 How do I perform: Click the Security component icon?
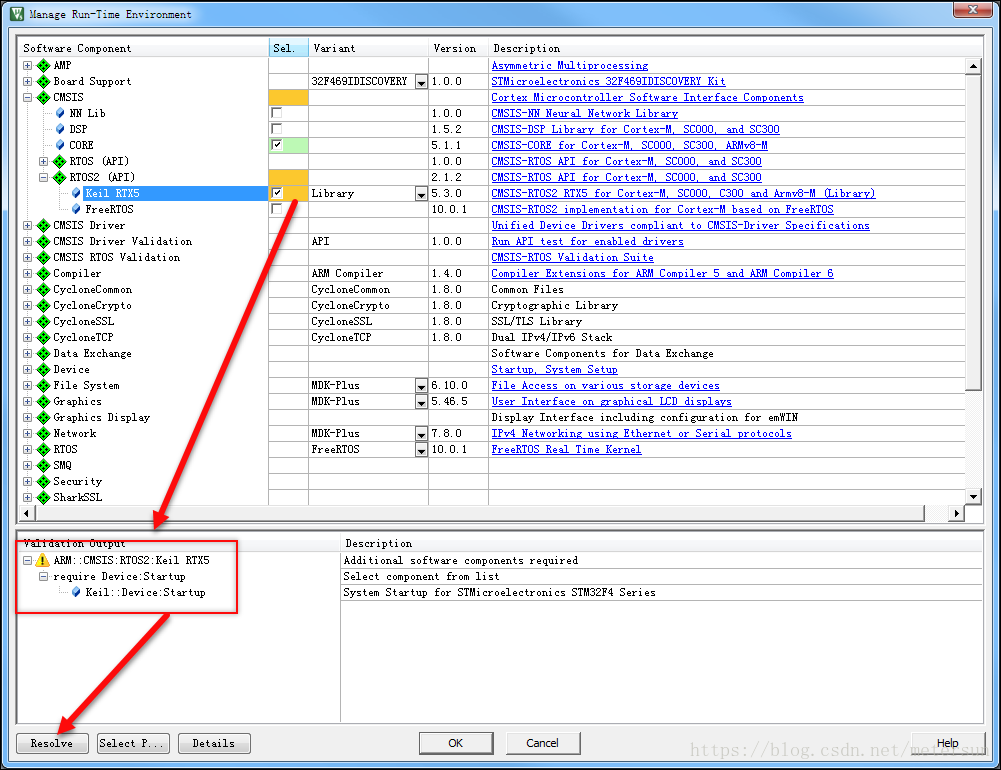pos(43,481)
